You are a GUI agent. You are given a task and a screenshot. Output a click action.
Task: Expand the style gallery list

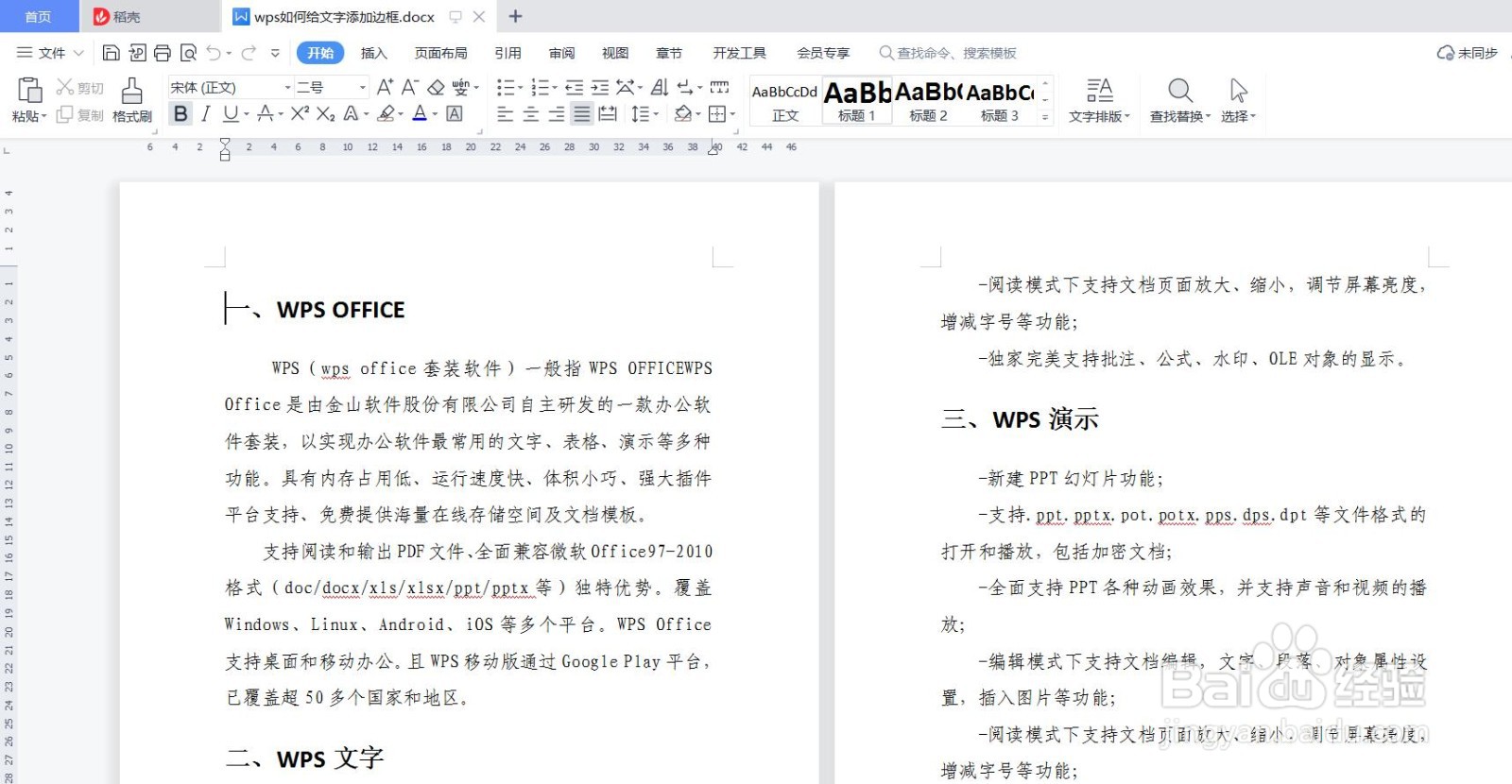click(1045, 117)
